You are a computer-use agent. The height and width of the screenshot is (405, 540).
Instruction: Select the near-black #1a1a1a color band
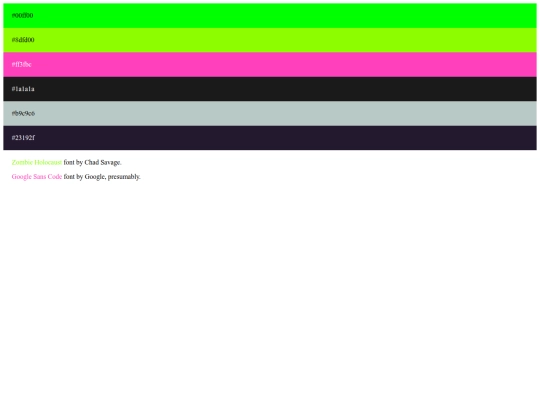click(270, 89)
